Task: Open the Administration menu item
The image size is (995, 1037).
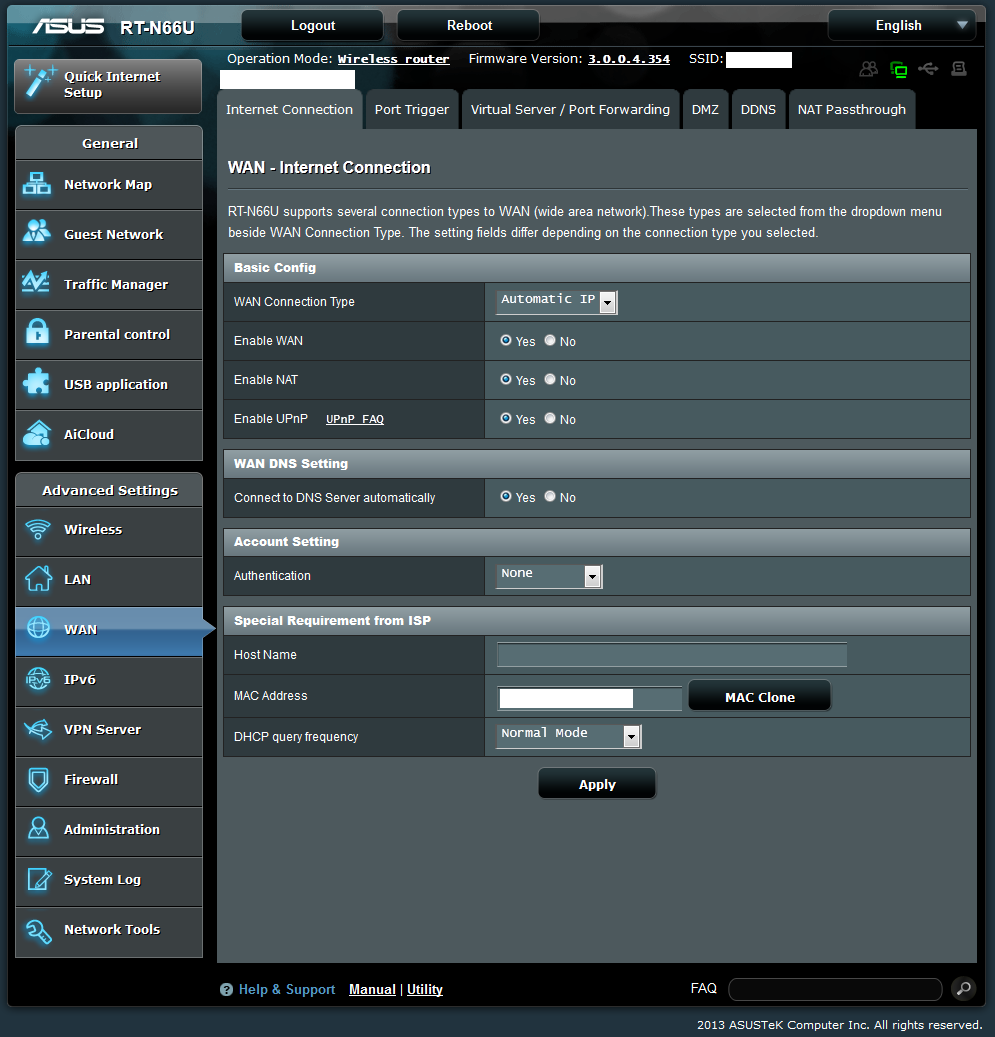Action: tap(109, 831)
